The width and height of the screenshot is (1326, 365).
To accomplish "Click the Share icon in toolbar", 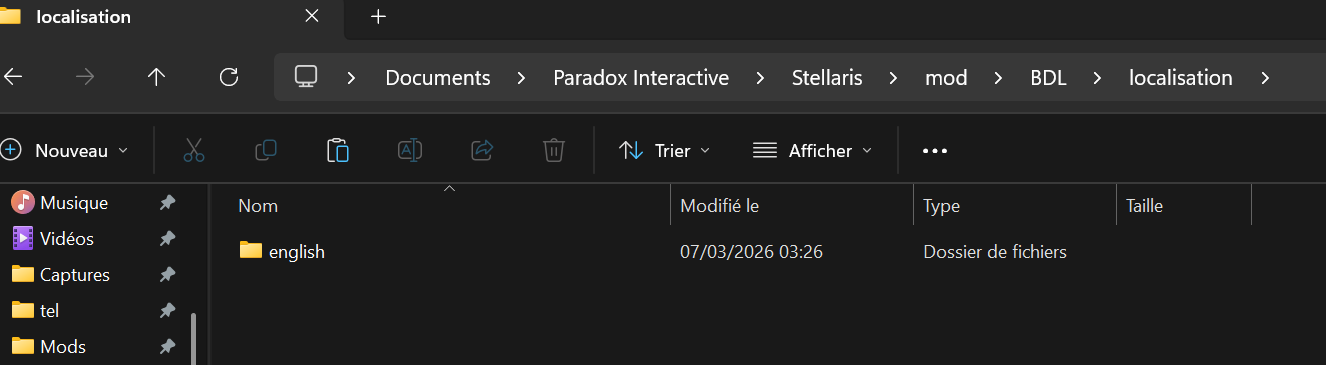I will tap(482, 151).
